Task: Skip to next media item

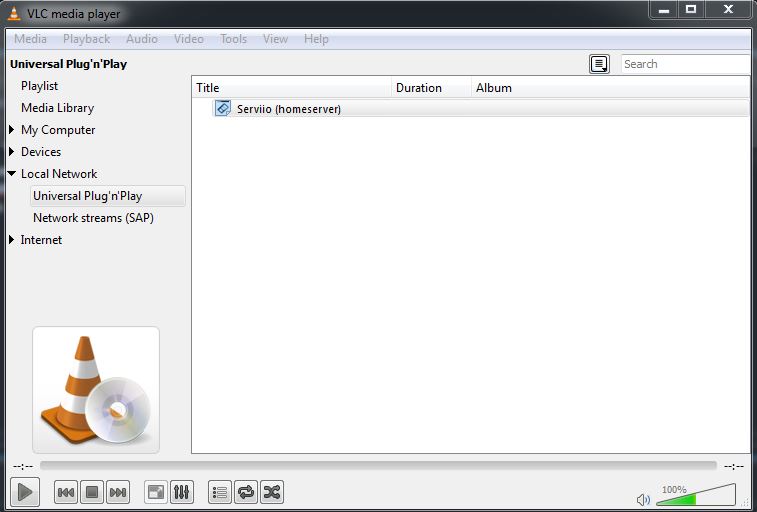Action: tap(118, 492)
